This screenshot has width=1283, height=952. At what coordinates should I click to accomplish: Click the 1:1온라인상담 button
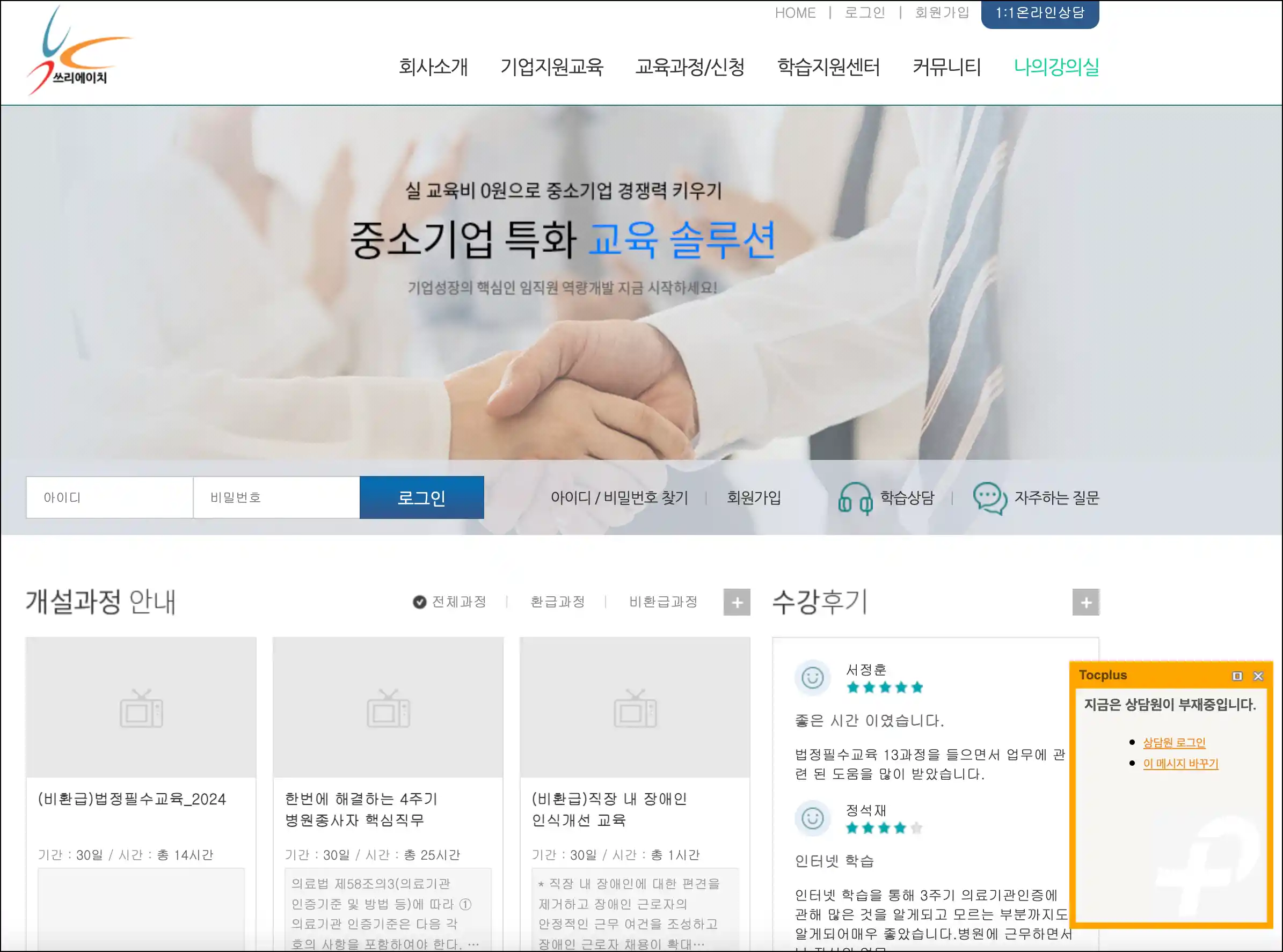pyautogui.click(x=1040, y=13)
